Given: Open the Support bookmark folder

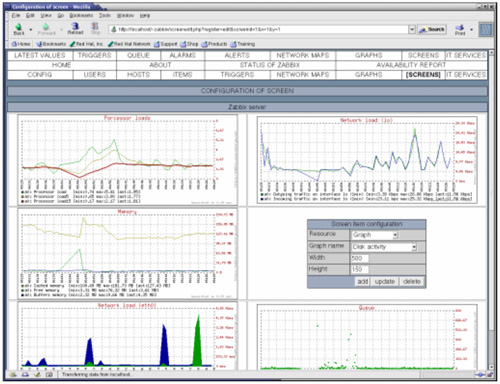Looking at the screenshot, I should (x=165, y=44).
